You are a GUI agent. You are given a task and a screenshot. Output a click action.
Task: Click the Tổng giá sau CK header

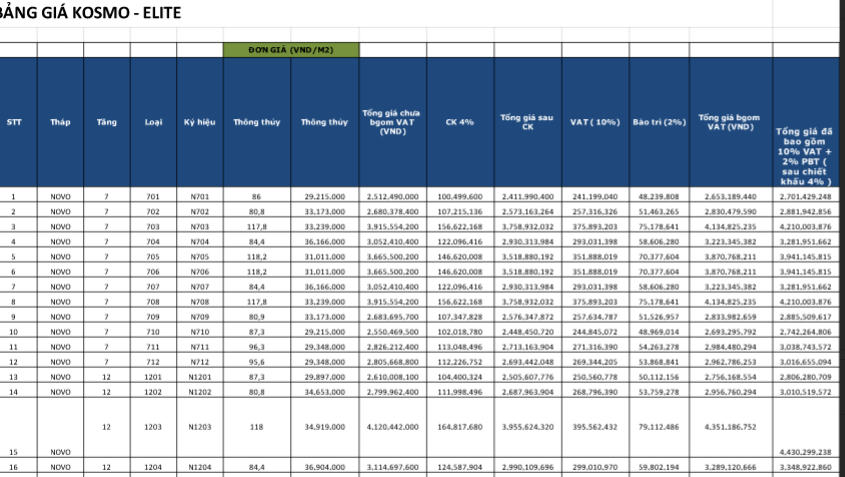[x=526, y=122]
